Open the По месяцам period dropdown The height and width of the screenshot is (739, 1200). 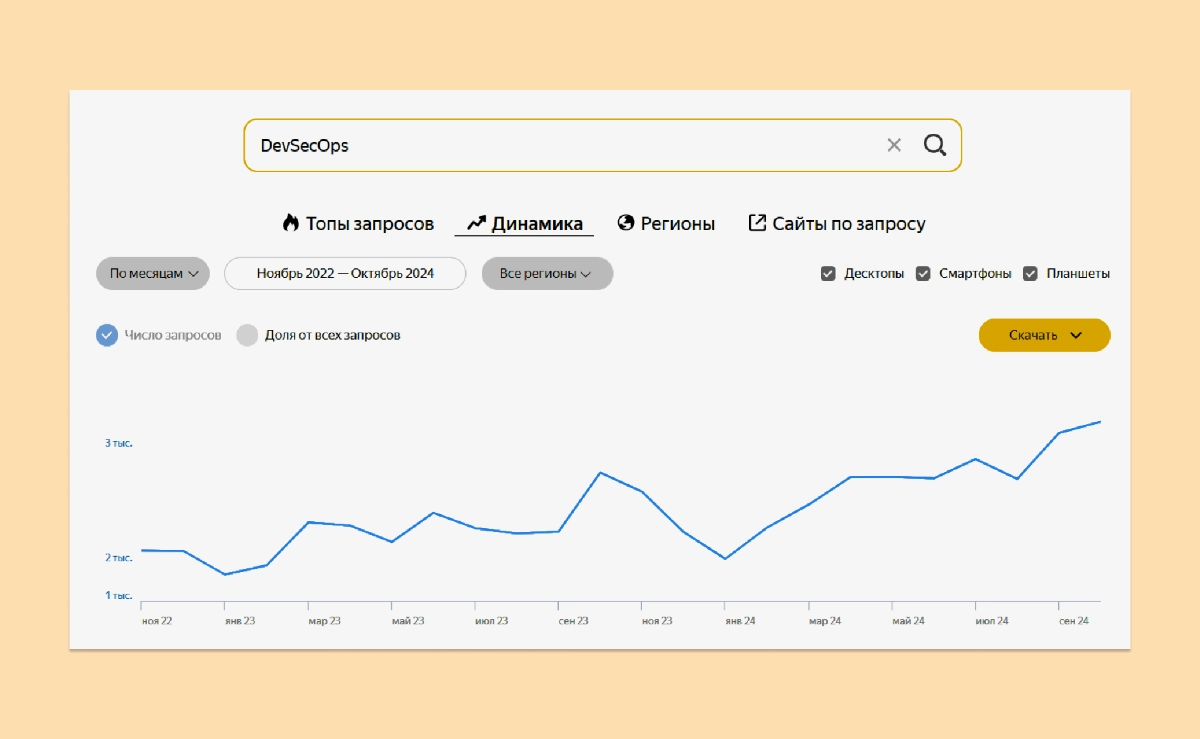tap(153, 274)
